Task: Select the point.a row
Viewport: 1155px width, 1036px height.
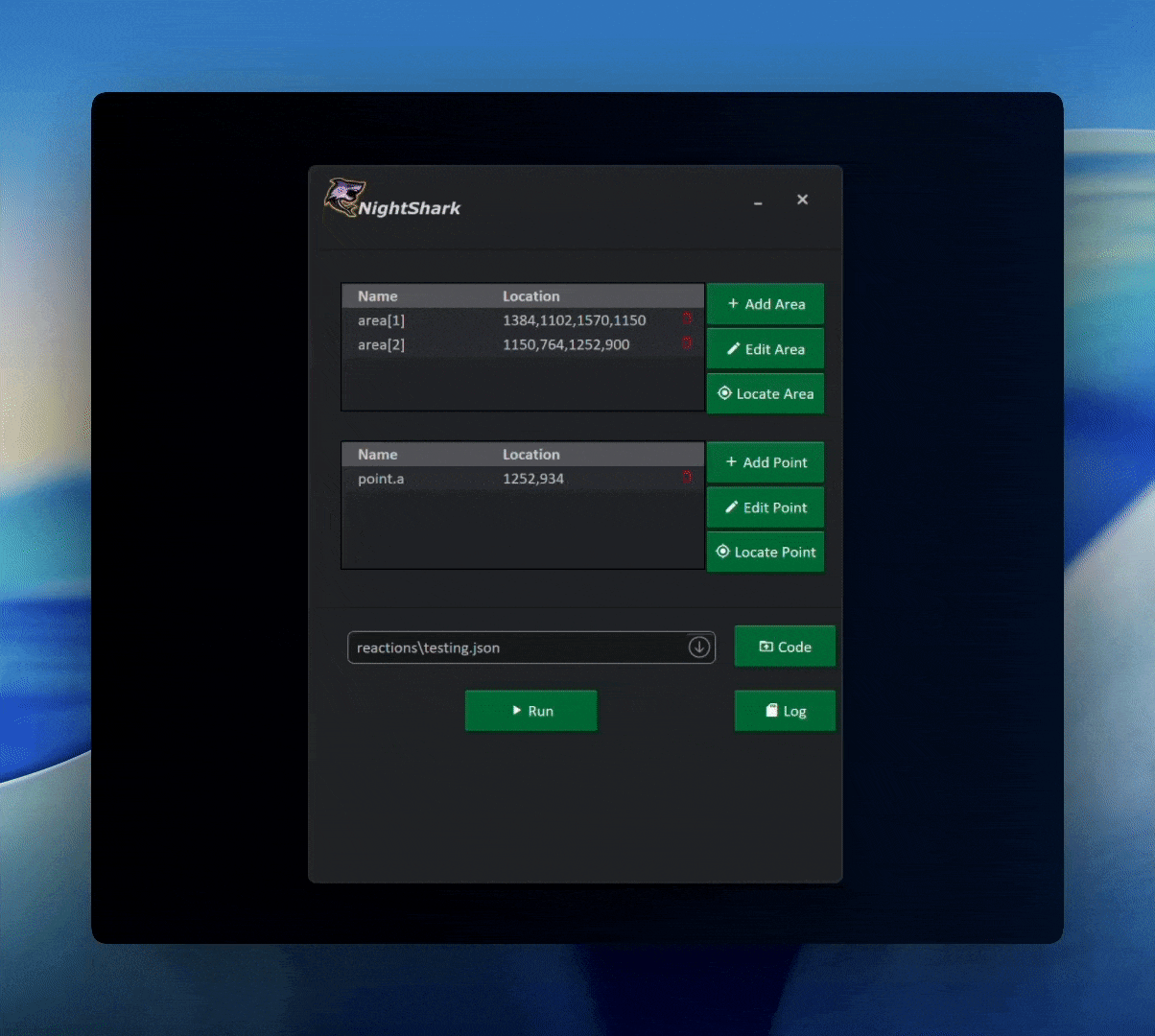Action: pyautogui.click(x=480, y=479)
